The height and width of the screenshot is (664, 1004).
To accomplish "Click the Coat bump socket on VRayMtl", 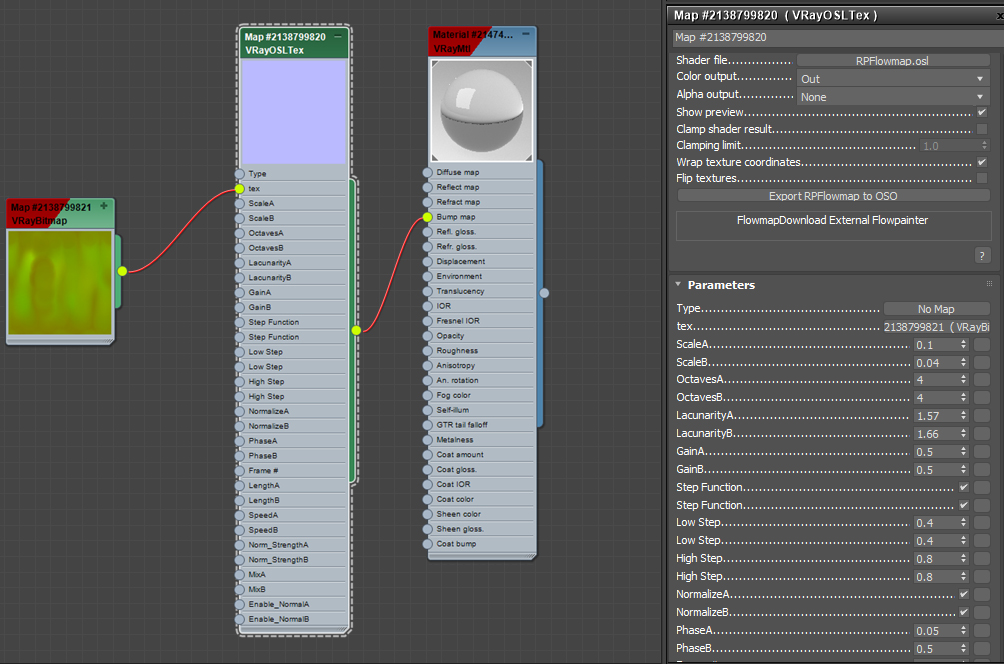I will [x=428, y=544].
